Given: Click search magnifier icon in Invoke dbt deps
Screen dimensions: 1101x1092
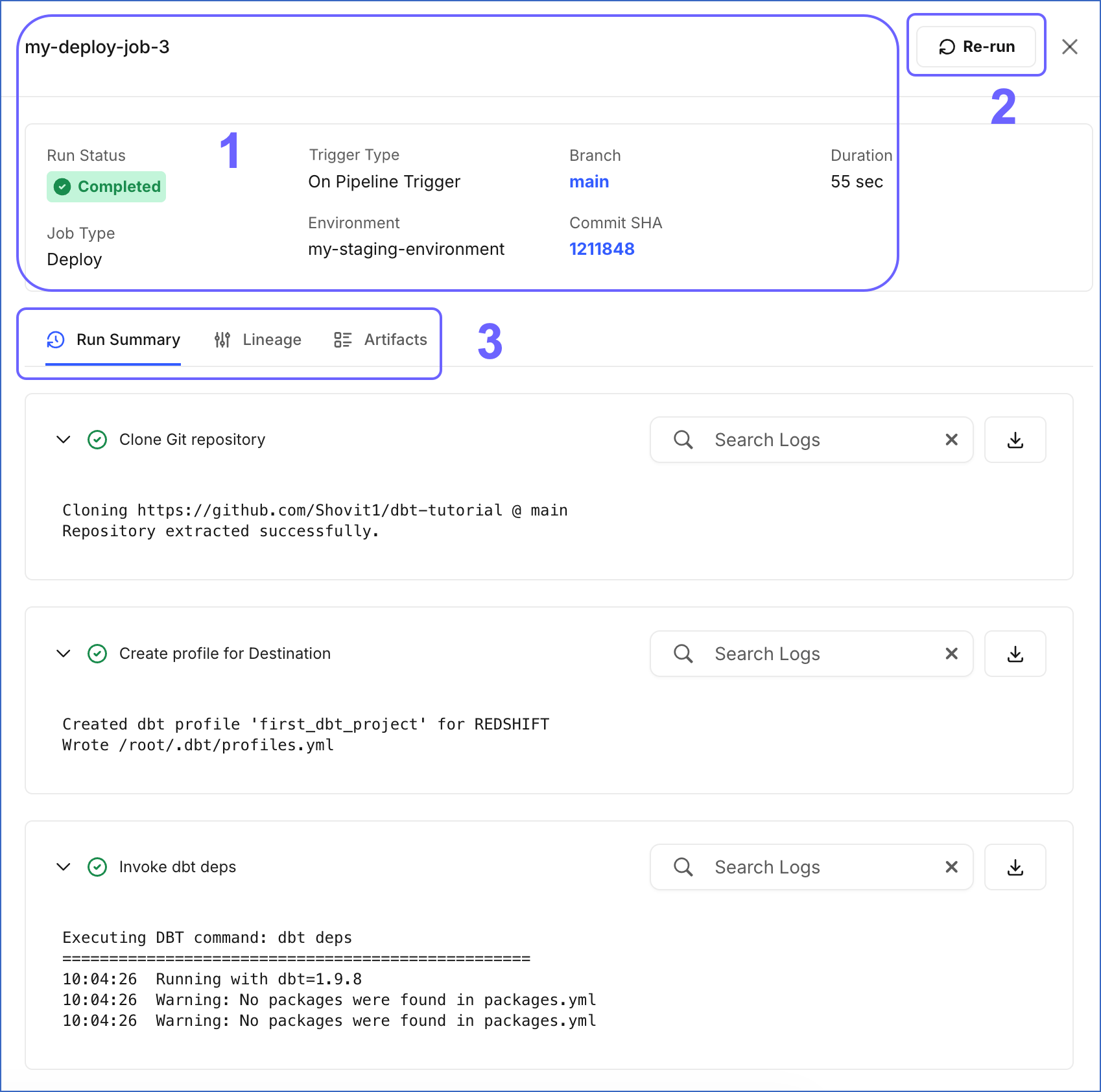Looking at the screenshot, I should click(683, 867).
